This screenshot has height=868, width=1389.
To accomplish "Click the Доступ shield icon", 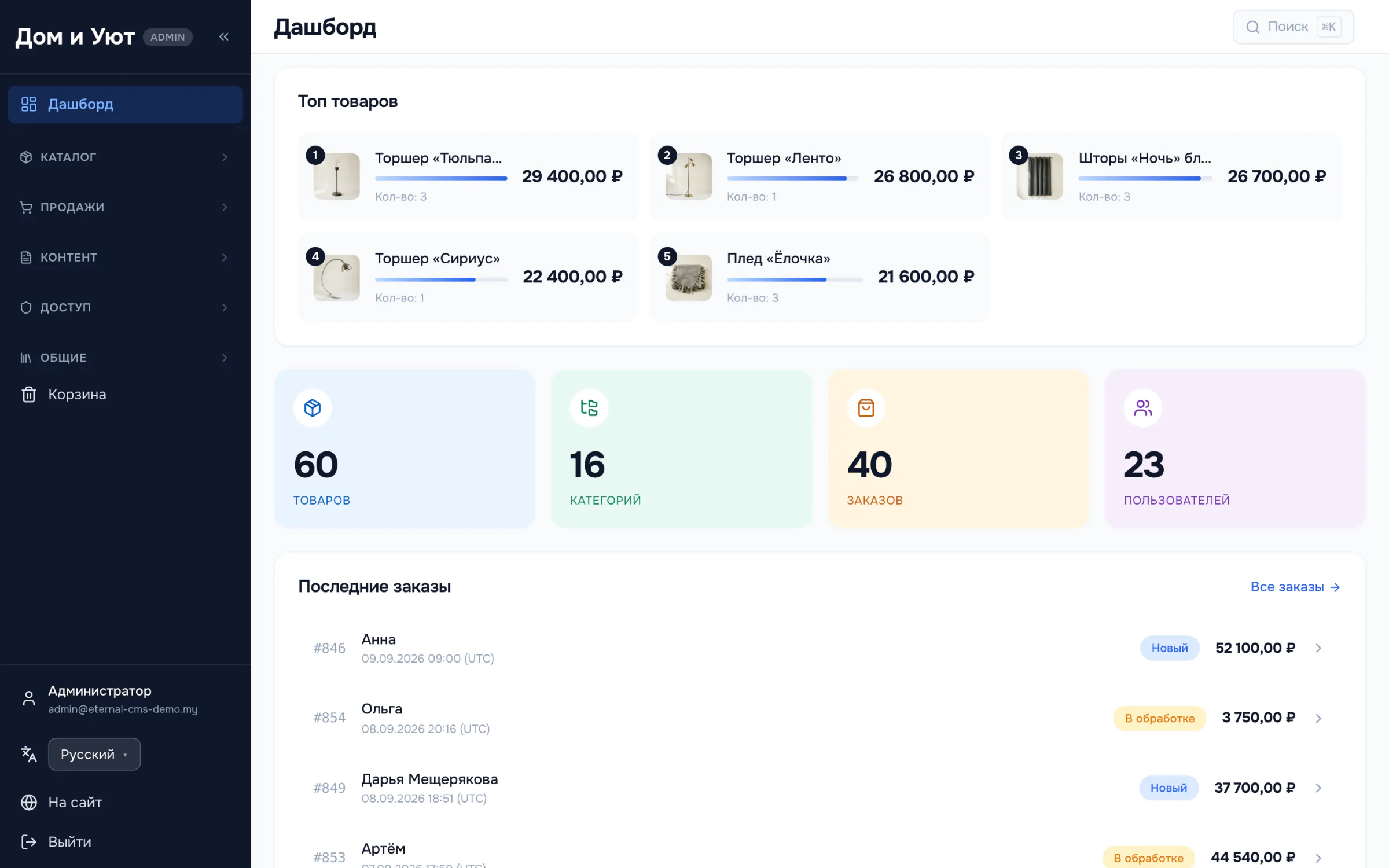I will (x=26, y=307).
